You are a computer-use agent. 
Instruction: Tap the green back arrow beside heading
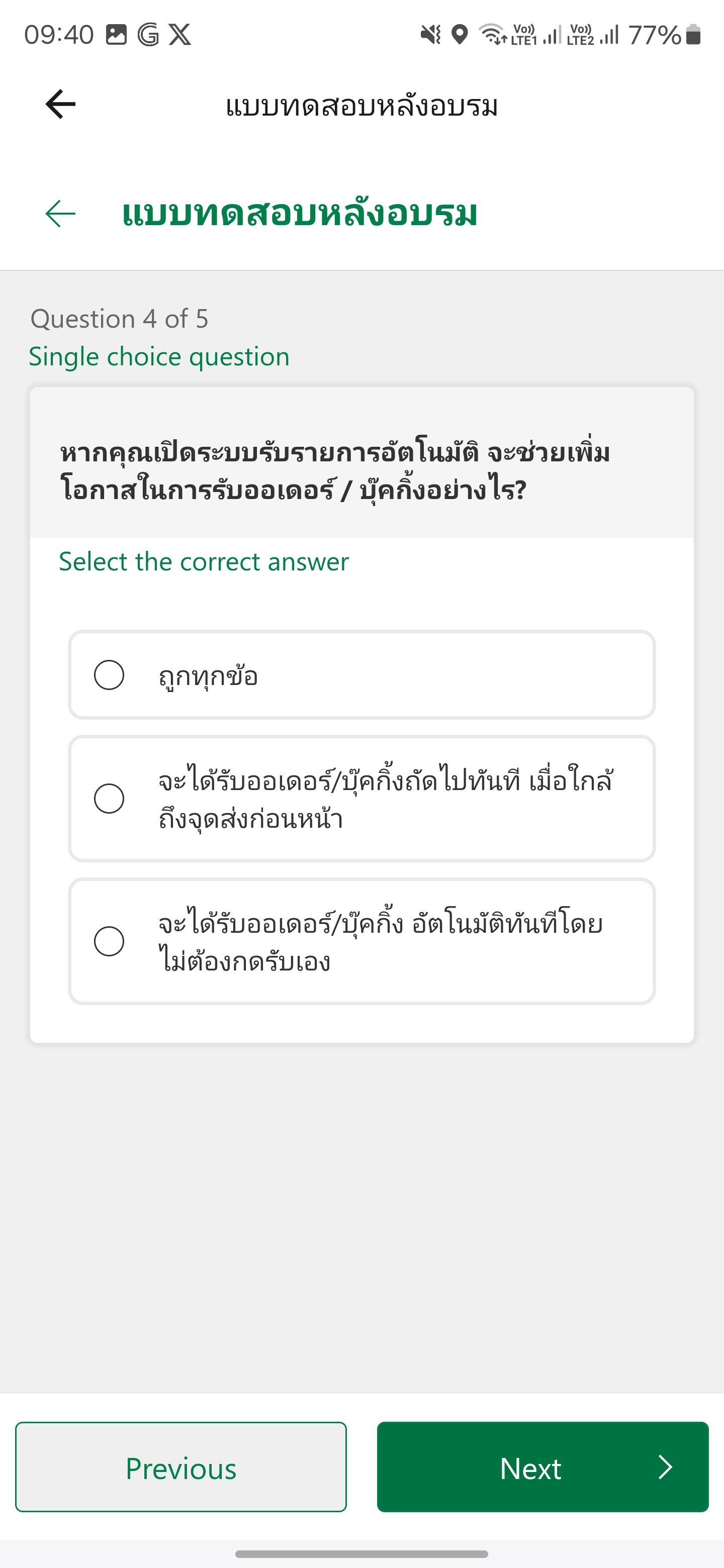pos(60,214)
